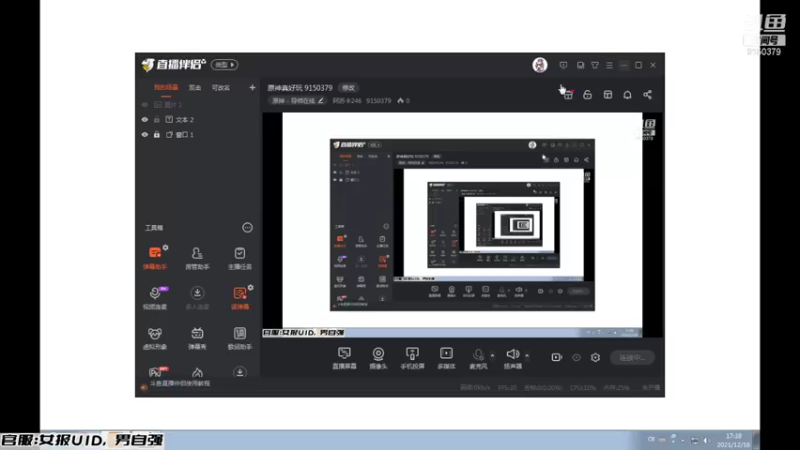800x450 pixels.
Task: Open the 弹幕秀 tool
Action: click(x=197, y=338)
